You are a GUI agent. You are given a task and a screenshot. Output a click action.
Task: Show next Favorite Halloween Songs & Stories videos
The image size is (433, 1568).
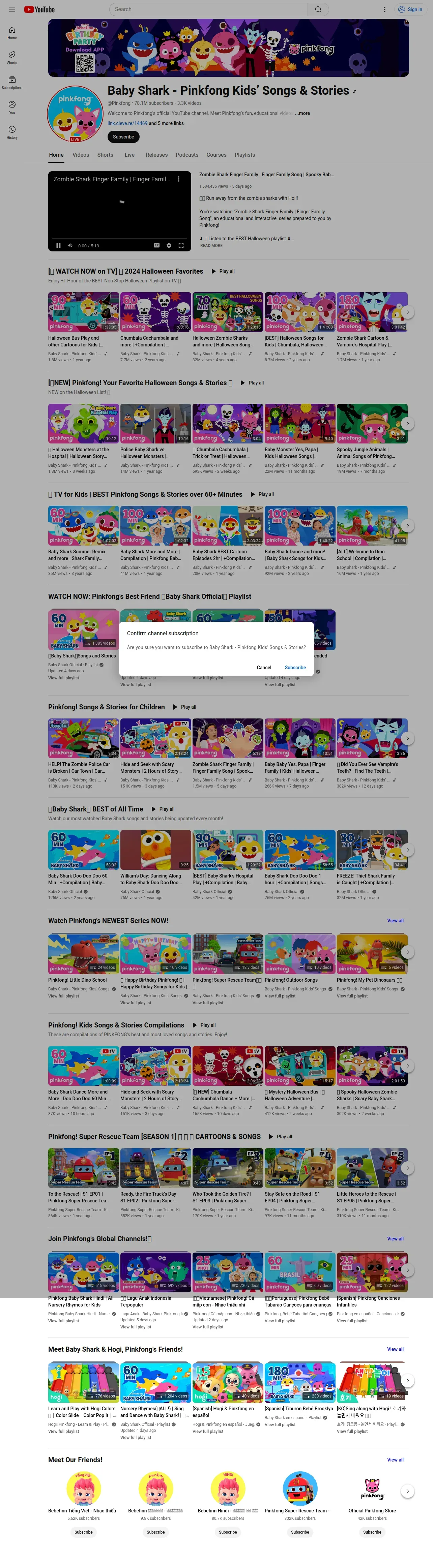tap(407, 423)
